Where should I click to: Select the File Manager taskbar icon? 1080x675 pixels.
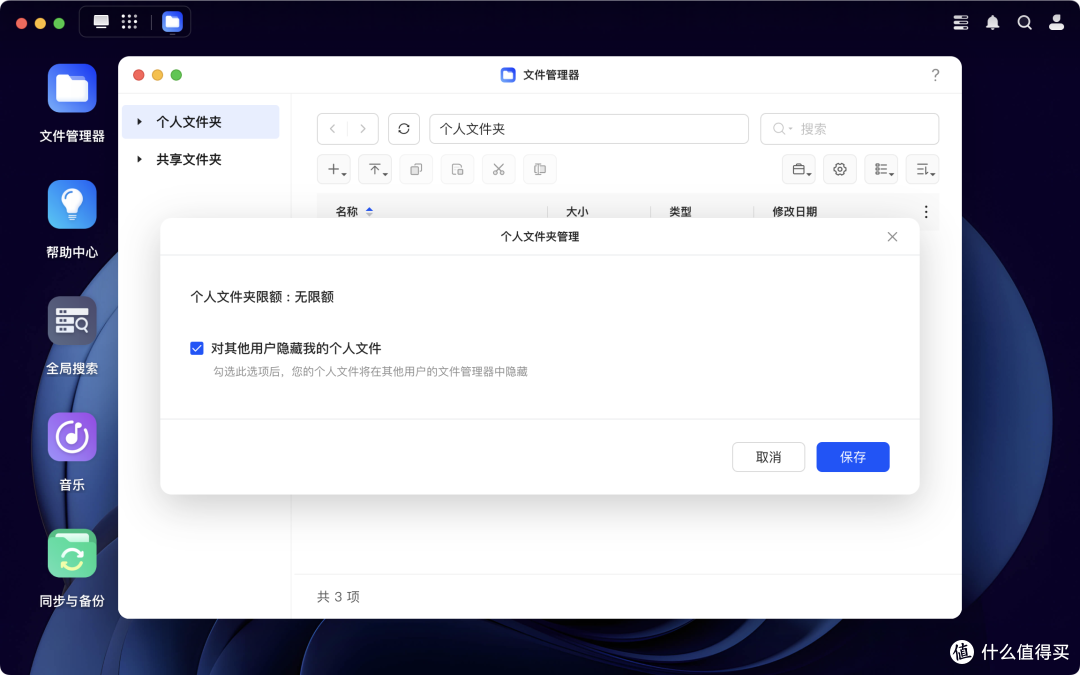(172, 22)
